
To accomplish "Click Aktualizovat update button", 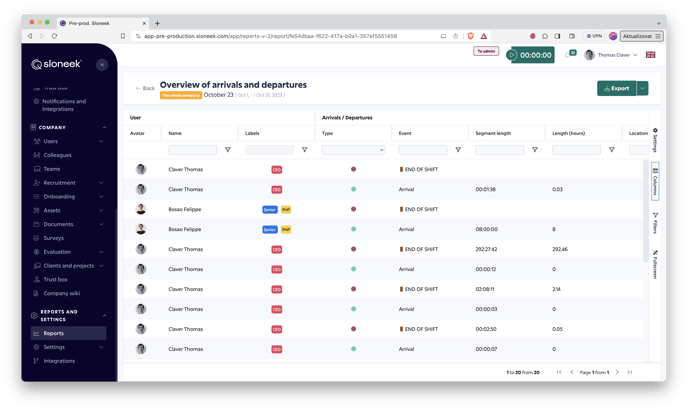I will point(641,36).
